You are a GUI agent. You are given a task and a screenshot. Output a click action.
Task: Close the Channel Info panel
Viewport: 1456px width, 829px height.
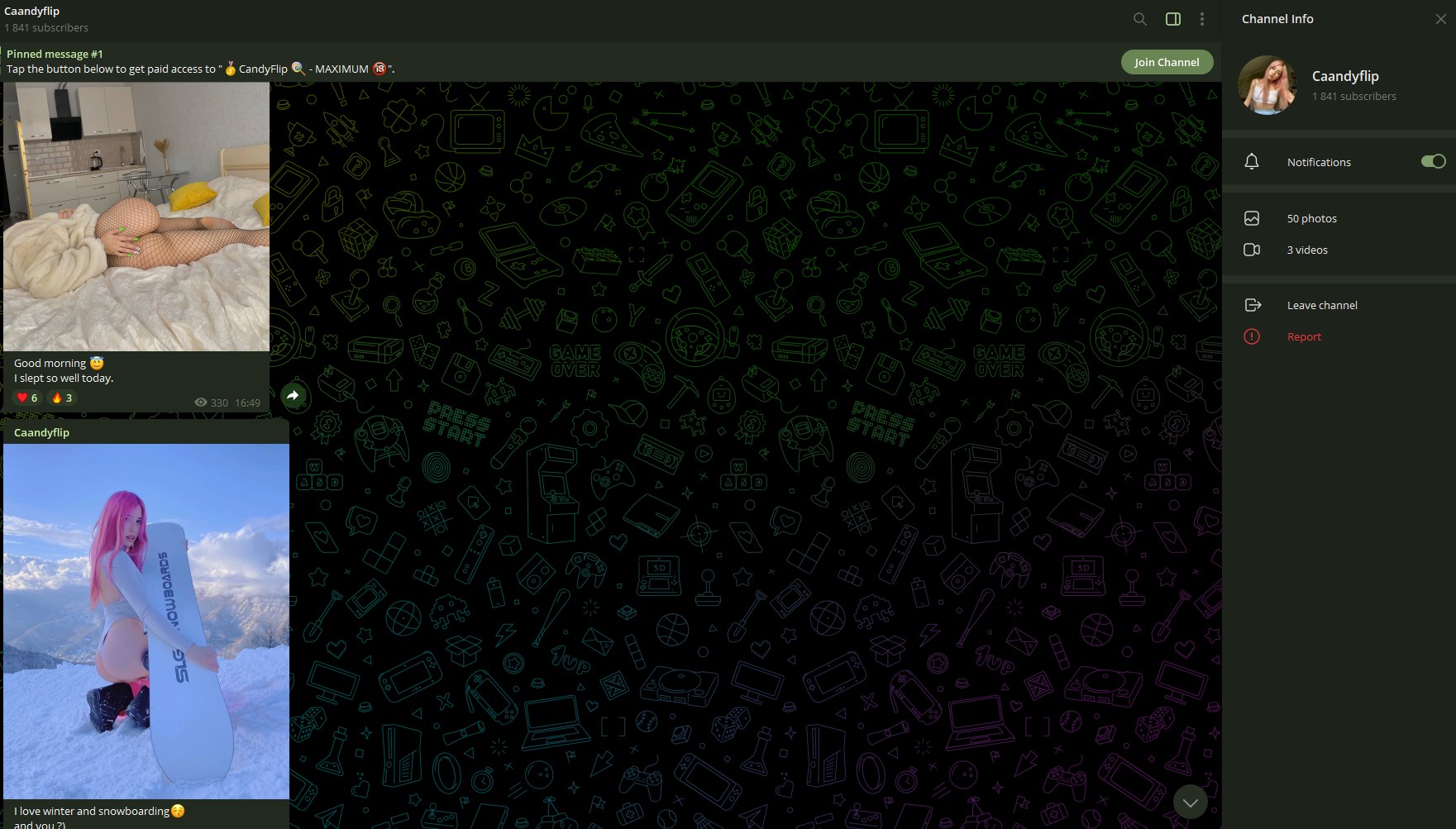pos(1440,19)
